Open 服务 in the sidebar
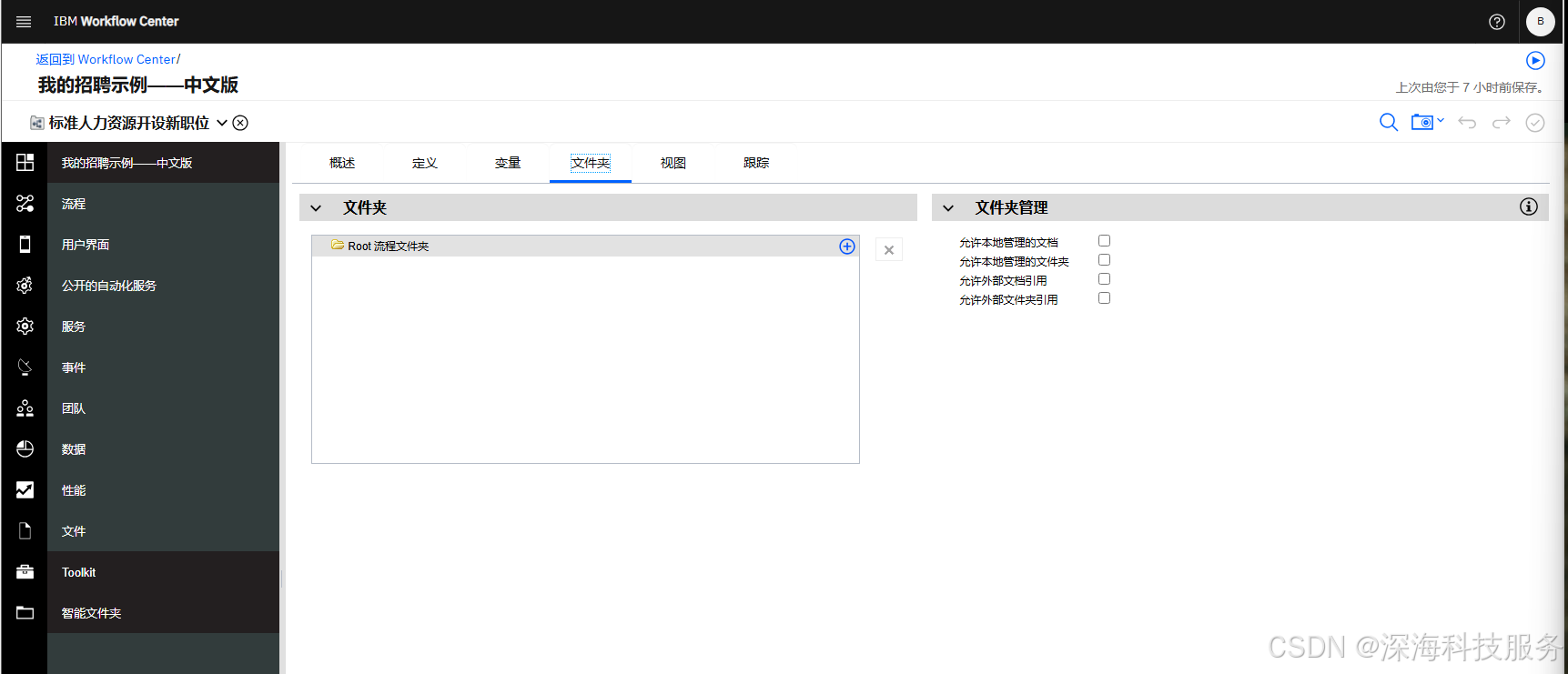Screen dimensions: 1568x674 point(164,327)
